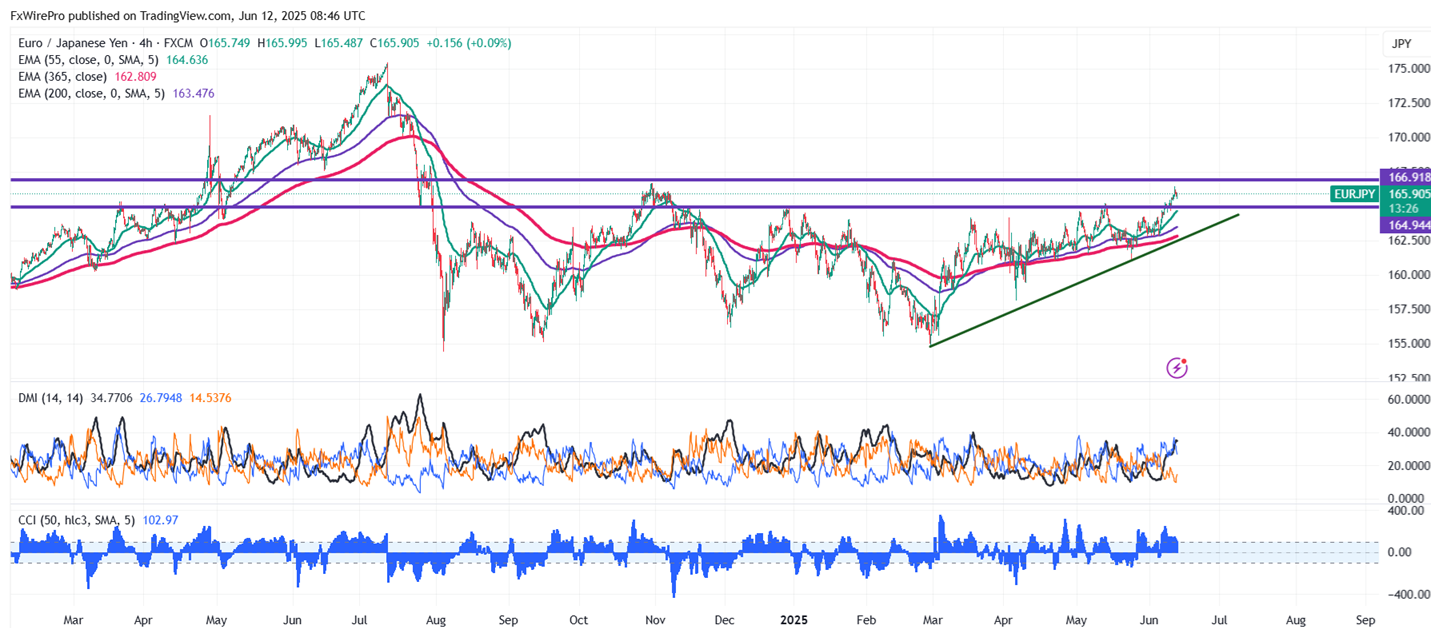Click the 165.905 current price label

1405,194
